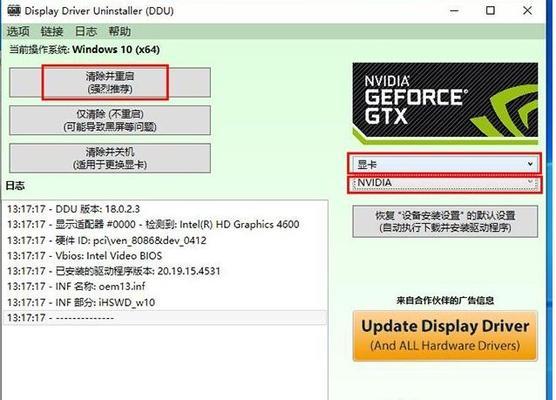Select the dashed separator log line
This screenshot has width=556, height=400.
click(165, 318)
